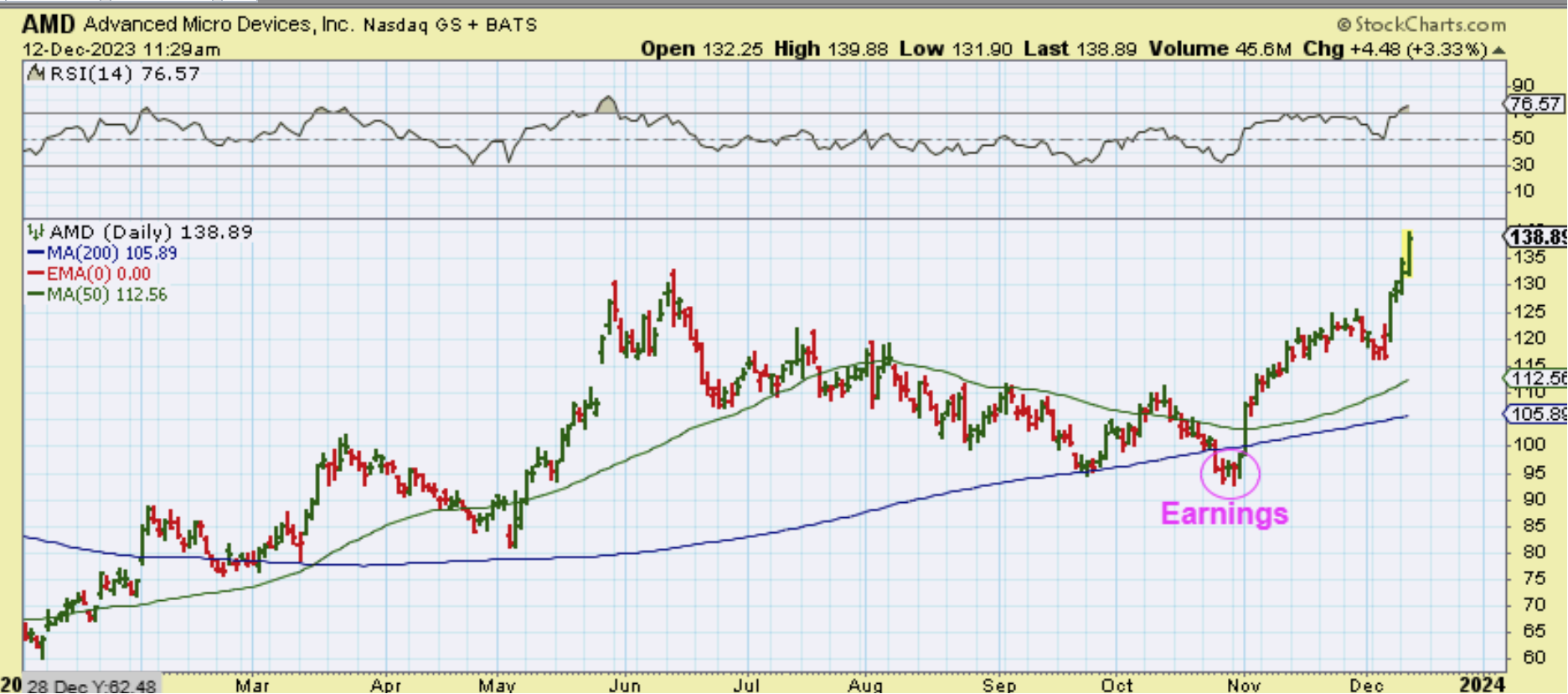Click the 105.89 MA(200) tag on the price axis
This screenshot has height=694, width=1568.
point(1537,414)
